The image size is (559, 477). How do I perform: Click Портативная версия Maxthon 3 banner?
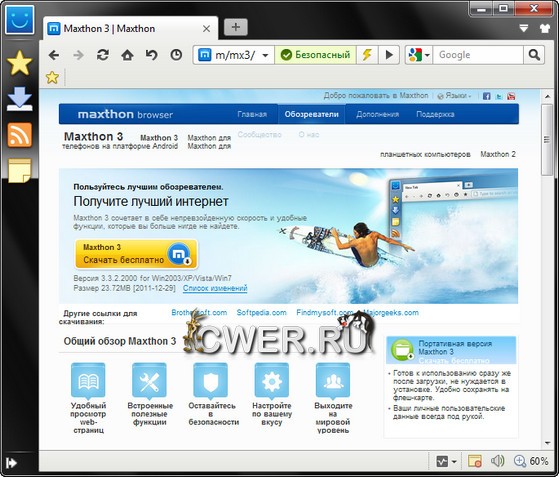coord(451,350)
